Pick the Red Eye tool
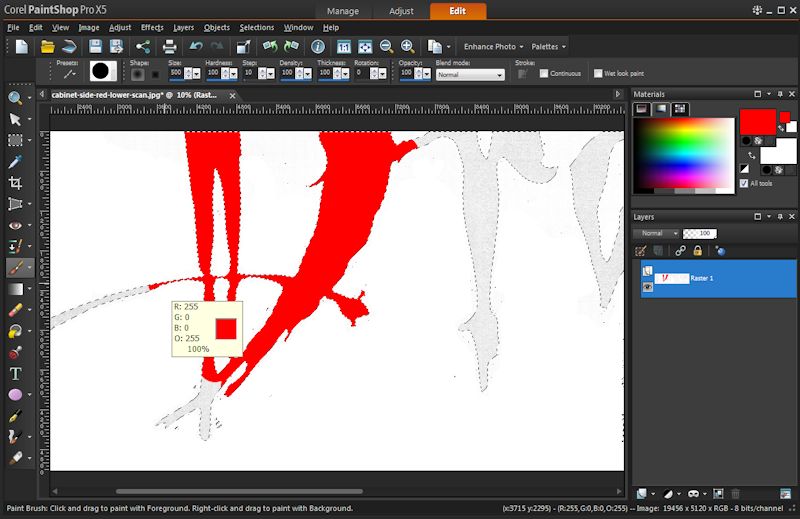This screenshot has width=800, height=519. tap(15, 226)
